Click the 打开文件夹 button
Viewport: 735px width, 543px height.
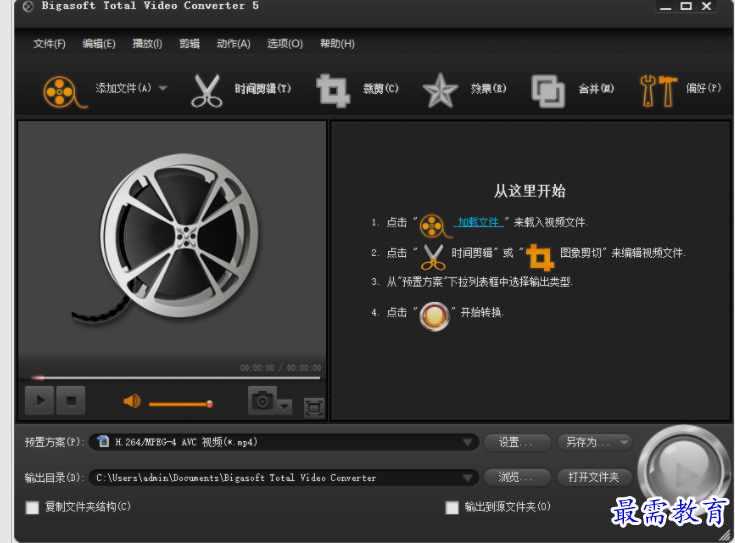coord(594,477)
